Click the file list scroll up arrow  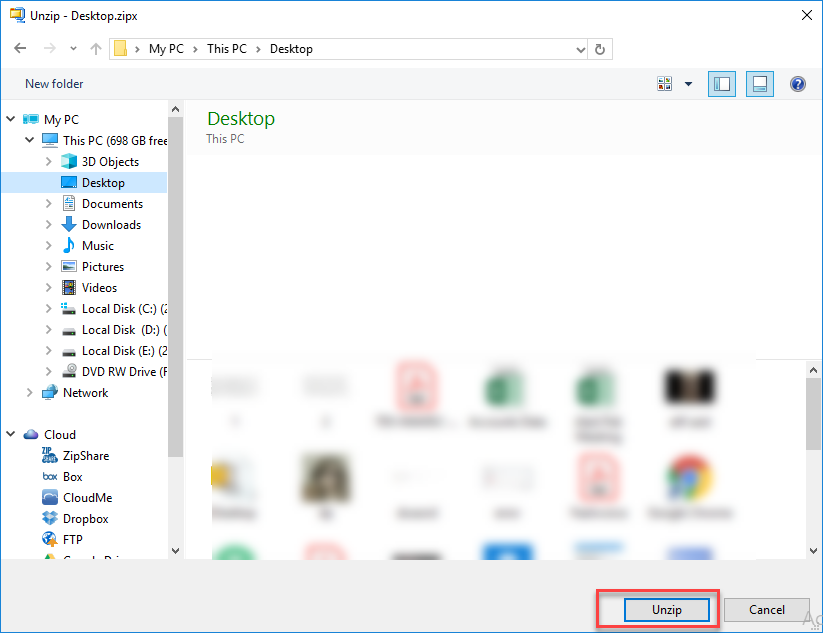[x=813, y=370]
